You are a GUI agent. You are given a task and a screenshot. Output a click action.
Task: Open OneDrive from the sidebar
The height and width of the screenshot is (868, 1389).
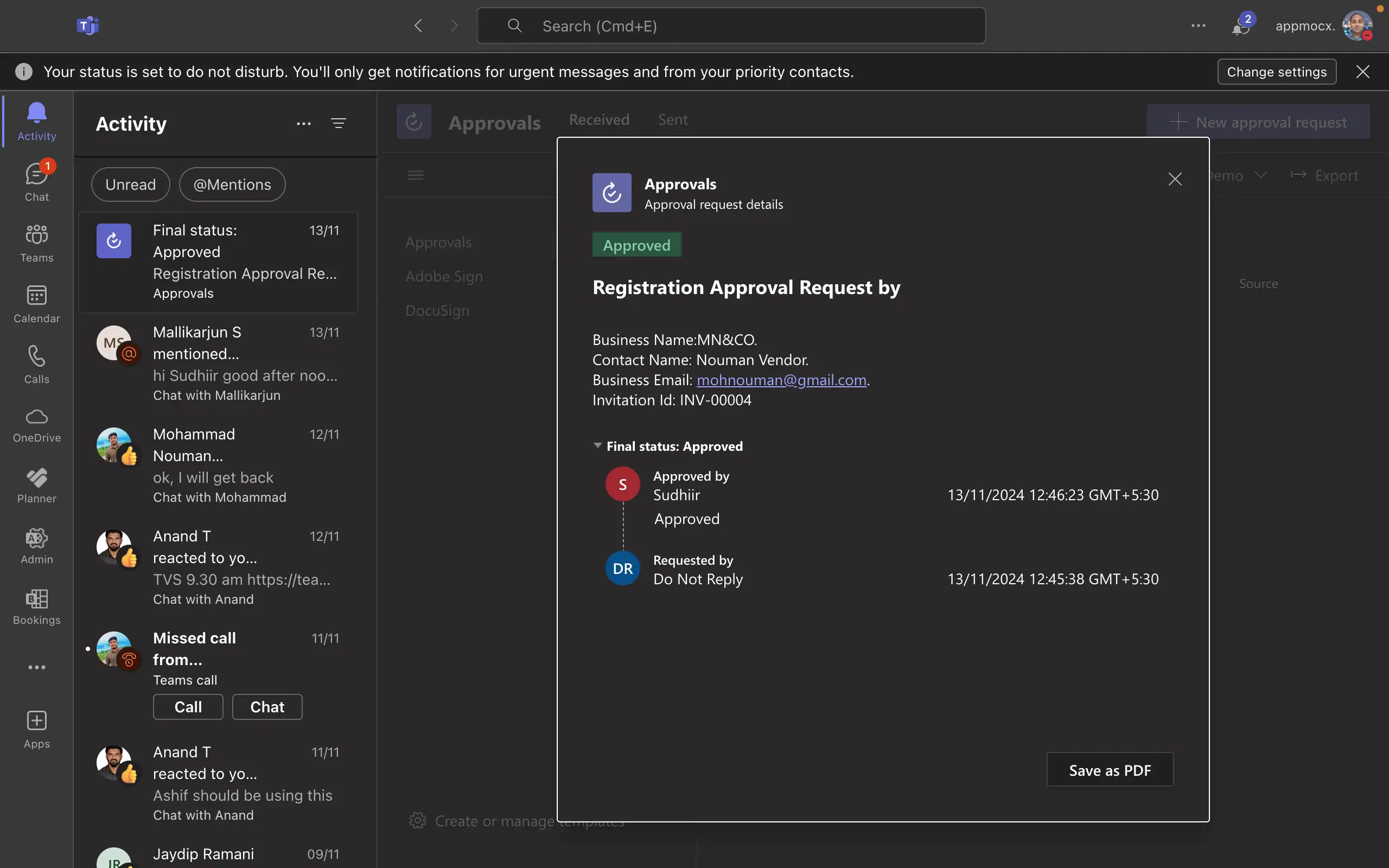click(37, 425)
